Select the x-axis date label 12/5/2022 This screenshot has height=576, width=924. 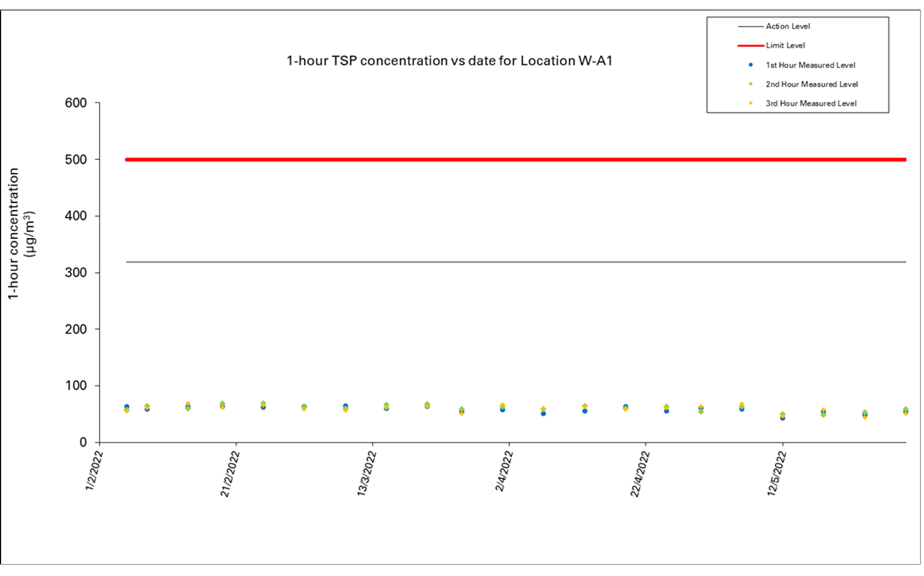pyautogui.click(x=776, y=473)
